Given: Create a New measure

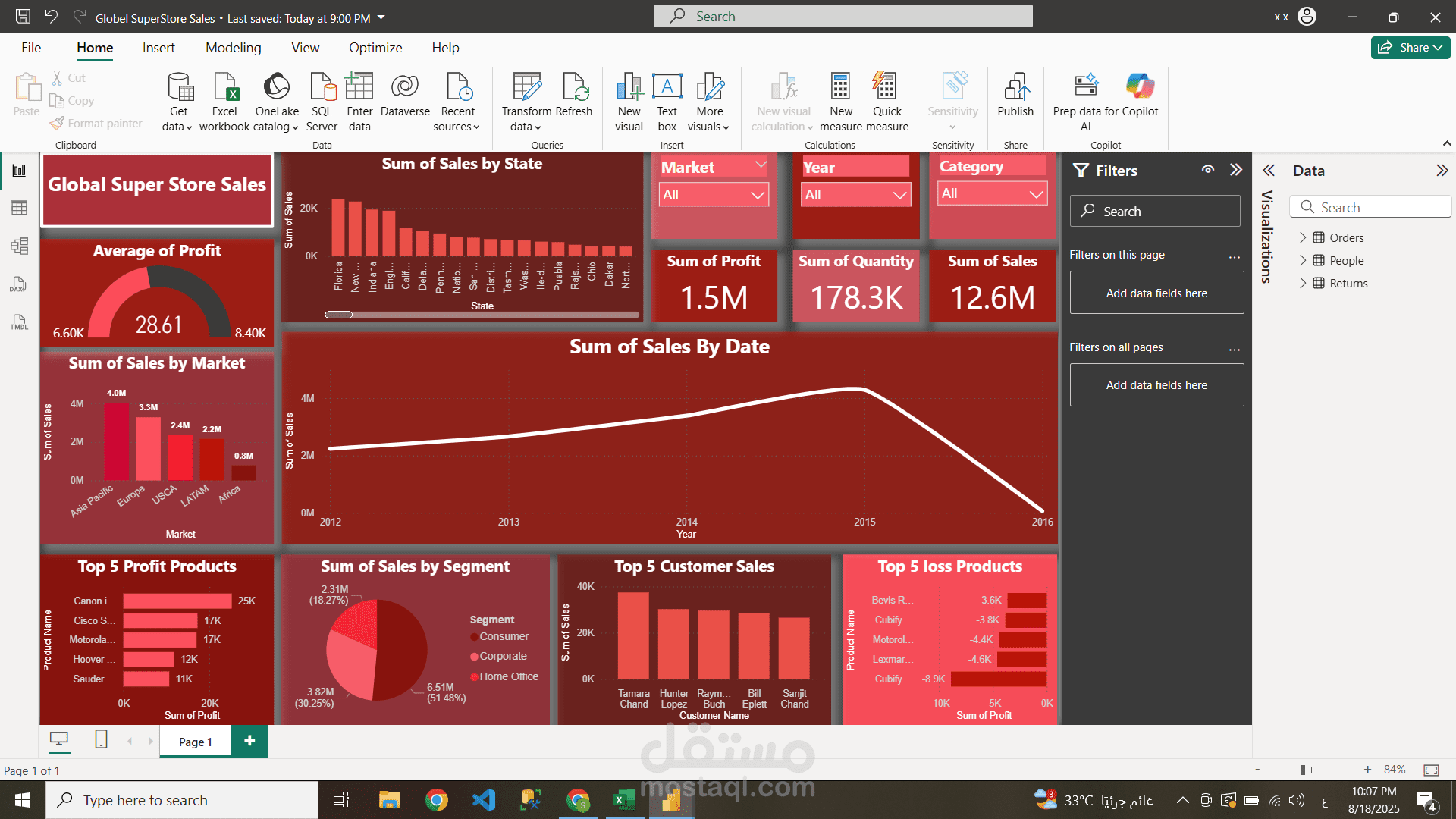Looking at the screenshot, I should pyautogui.click(x=840, y=102).
